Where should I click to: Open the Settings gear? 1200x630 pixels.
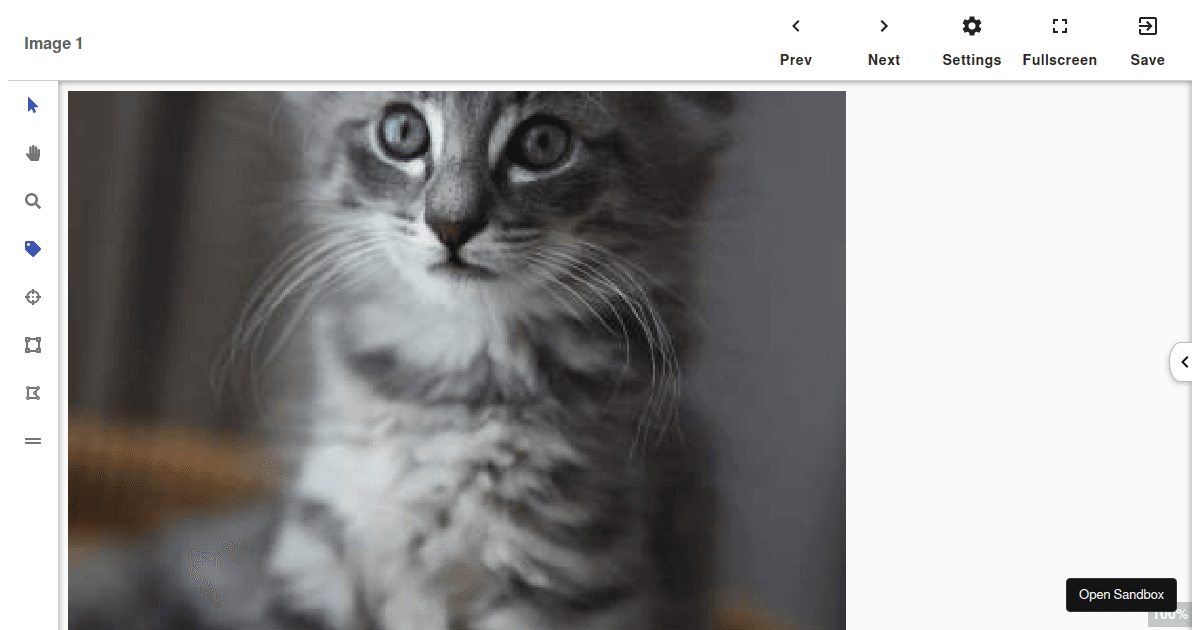tap(971, 42)
